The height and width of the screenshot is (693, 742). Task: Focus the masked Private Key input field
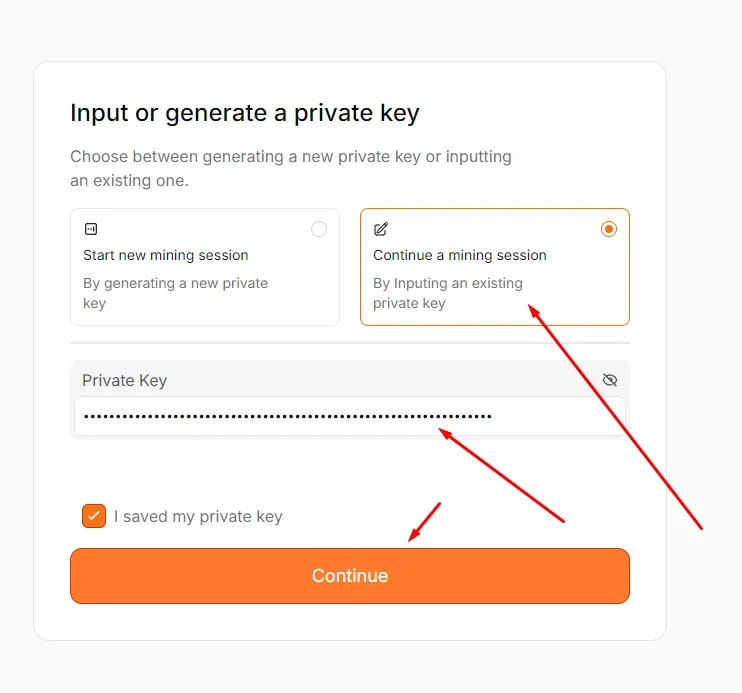350,416
